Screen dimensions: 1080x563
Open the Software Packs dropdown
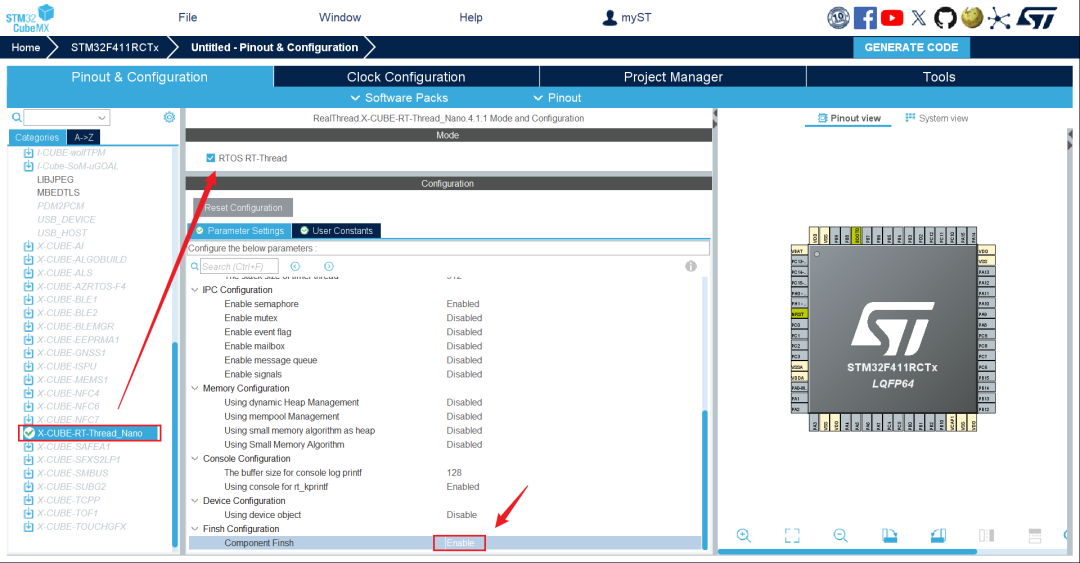pos(398,97)
